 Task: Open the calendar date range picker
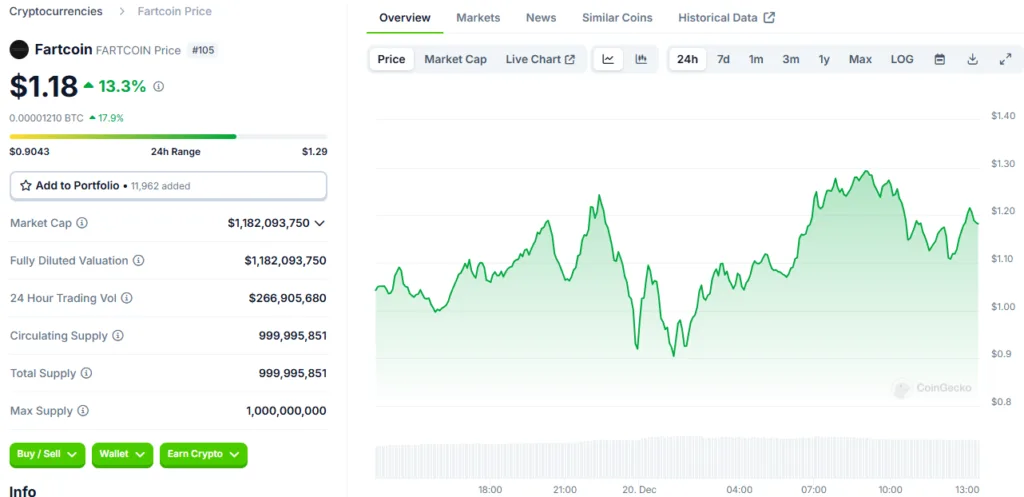point(940,59)
